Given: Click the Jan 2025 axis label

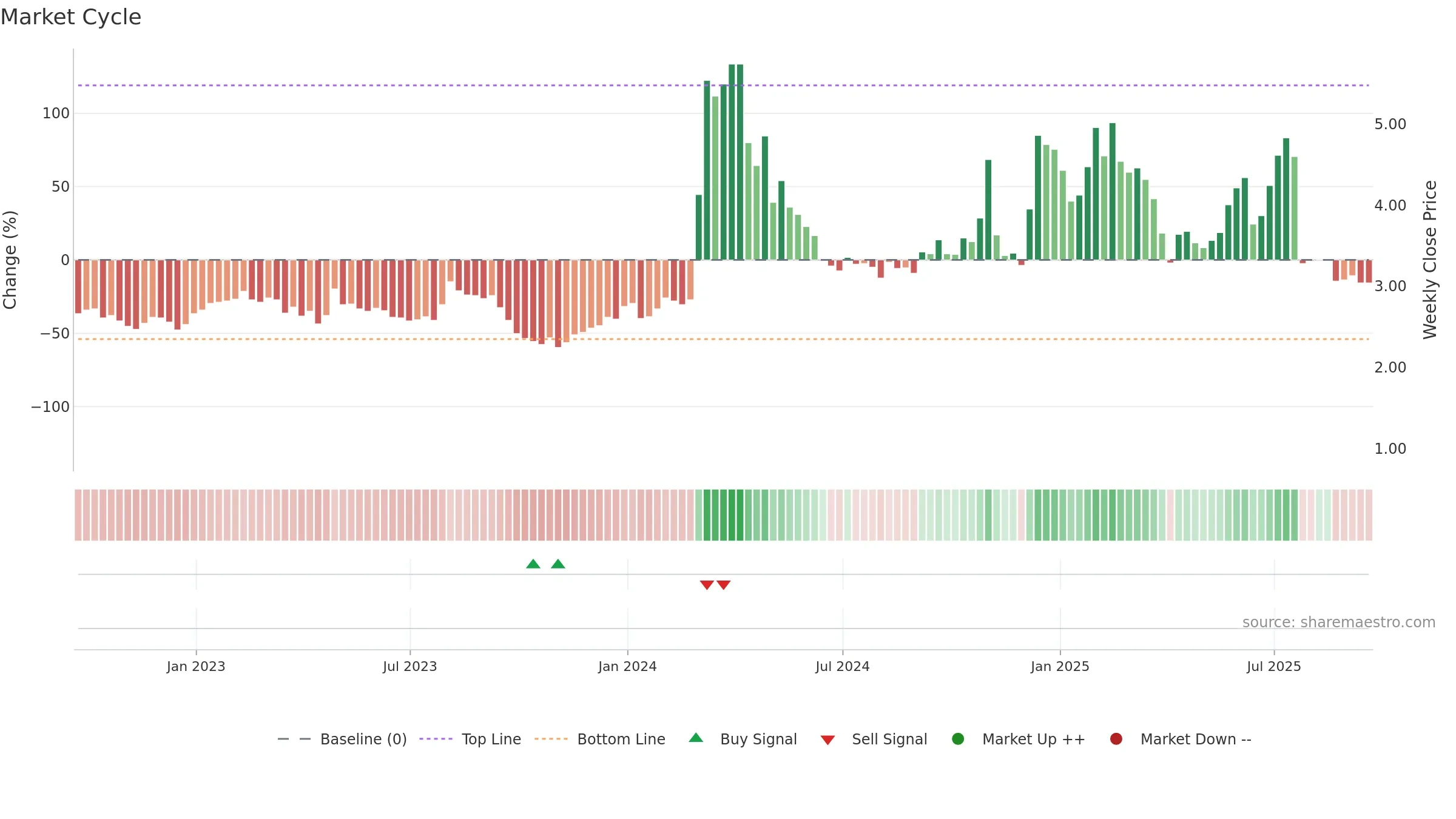Looking at the screenshot, I should (1060, 667).
